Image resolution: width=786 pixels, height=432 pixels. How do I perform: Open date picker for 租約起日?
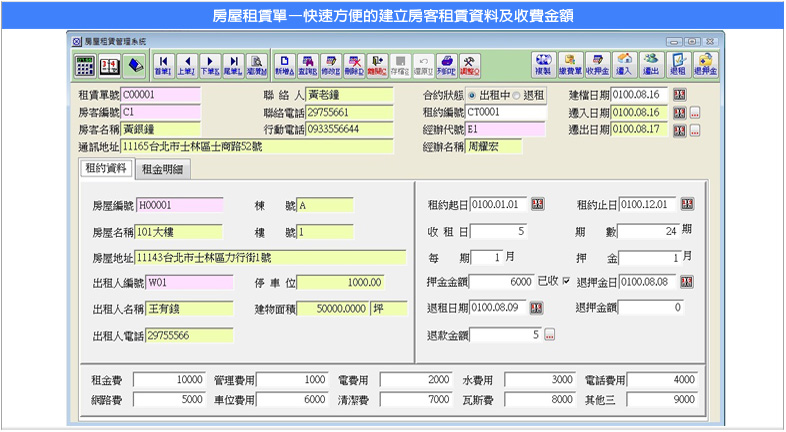[x=538, y=204]
